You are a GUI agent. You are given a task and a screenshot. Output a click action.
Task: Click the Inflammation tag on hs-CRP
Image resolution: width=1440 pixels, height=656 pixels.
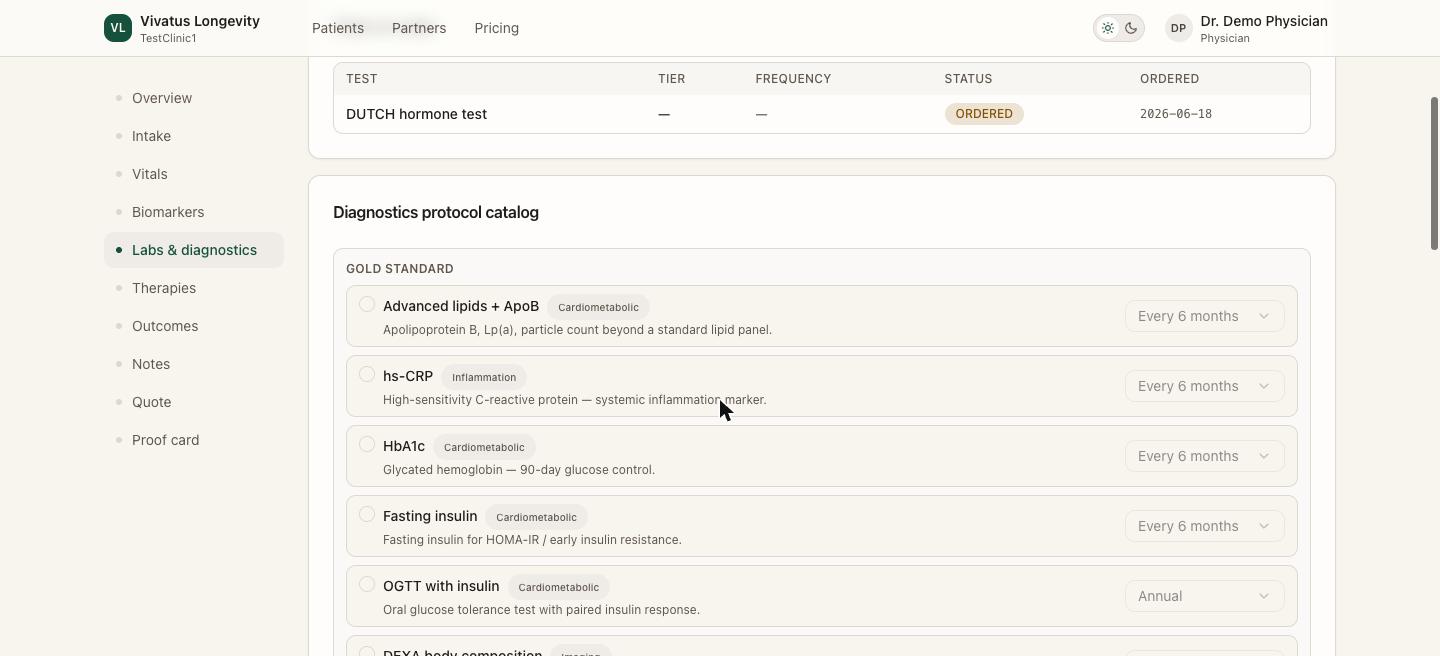coord(484,377)
